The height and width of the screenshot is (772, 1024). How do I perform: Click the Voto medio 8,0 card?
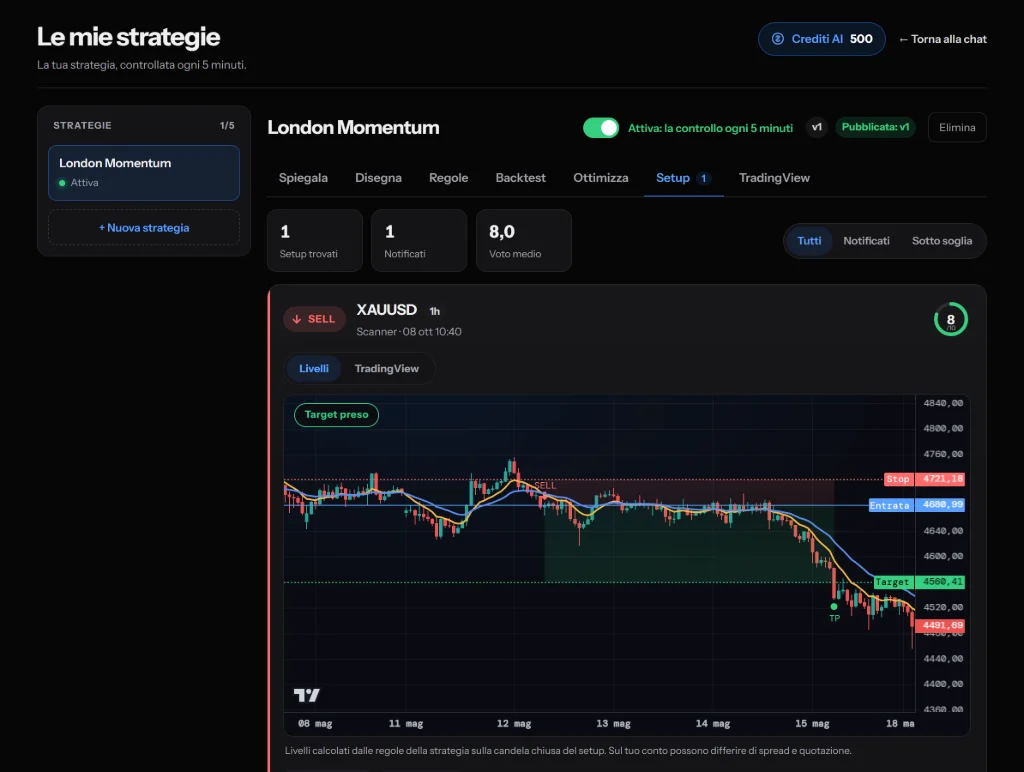pyautogui.click(x=524, y=240)
